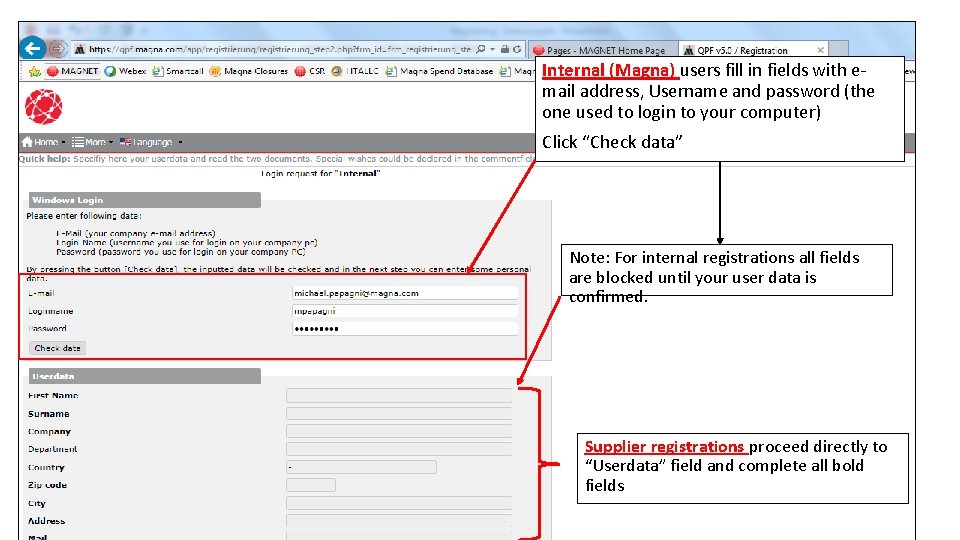This screenshot has width=960, height=540.
Task: Click the browser Forward arrow button
Action: tap(58, 48)
